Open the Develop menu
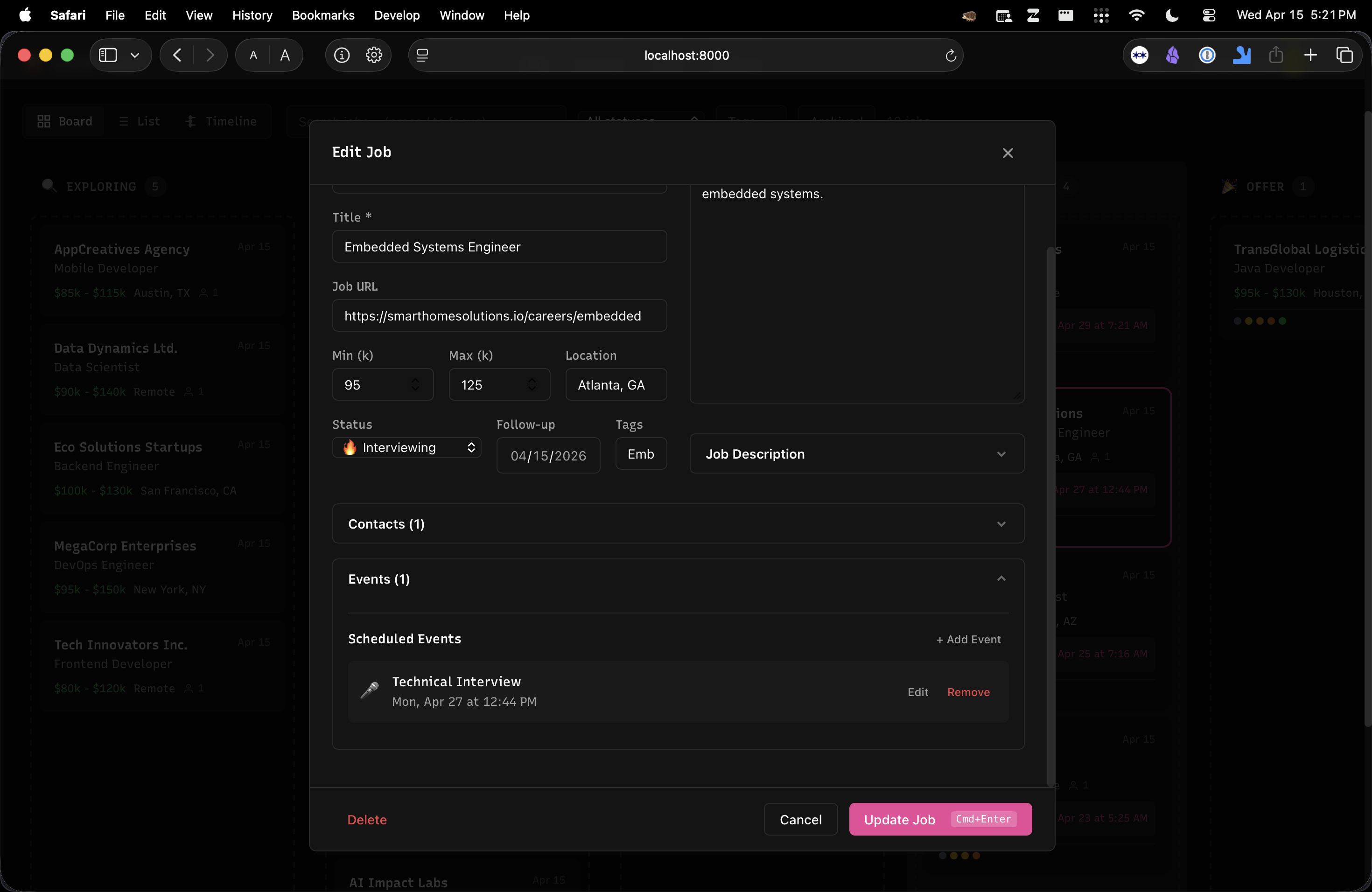The width and height of the screenshot is (1372, 892). click(396, 15)
